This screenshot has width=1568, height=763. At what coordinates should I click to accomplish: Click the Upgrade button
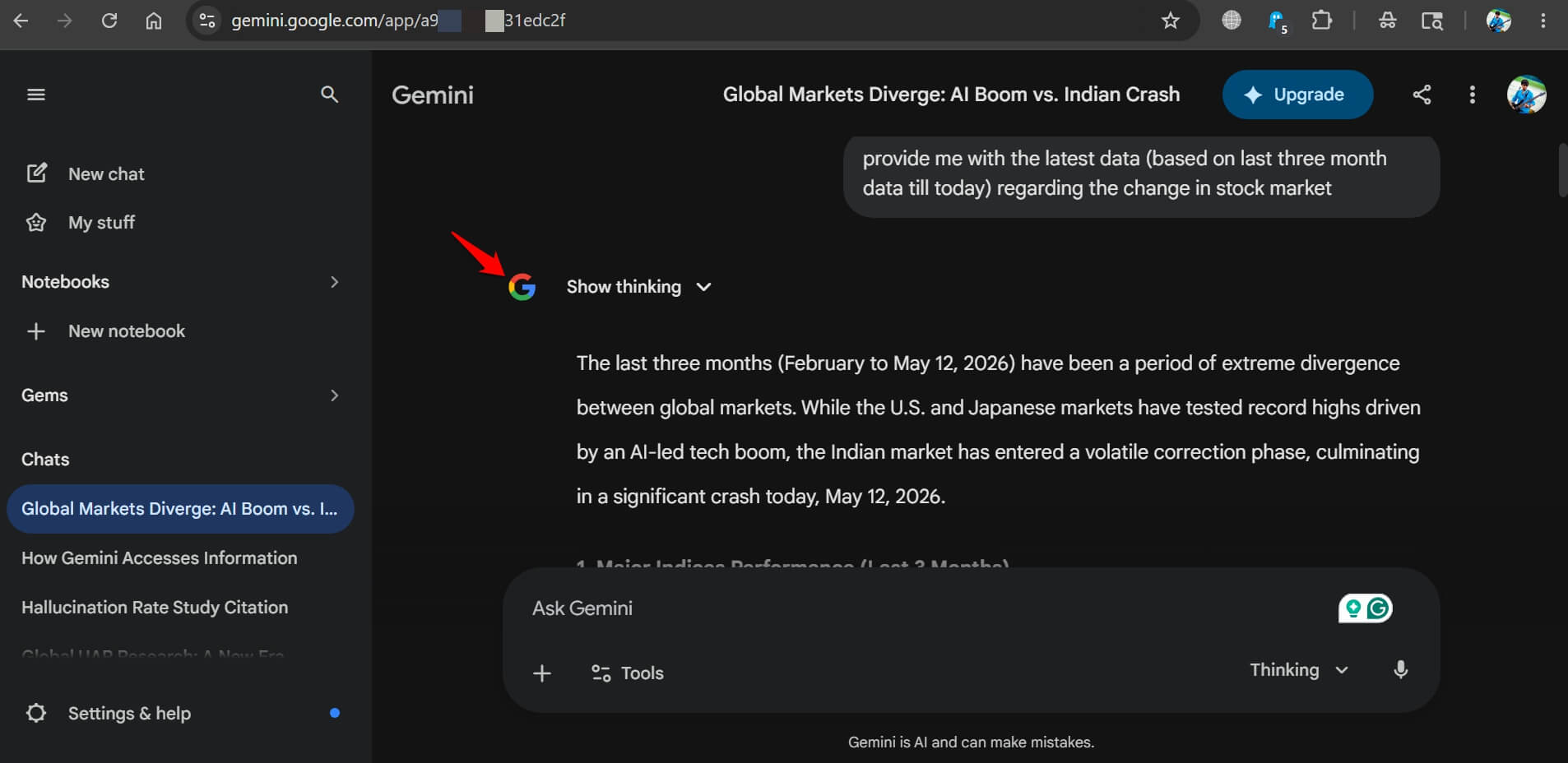point(1297,95)
